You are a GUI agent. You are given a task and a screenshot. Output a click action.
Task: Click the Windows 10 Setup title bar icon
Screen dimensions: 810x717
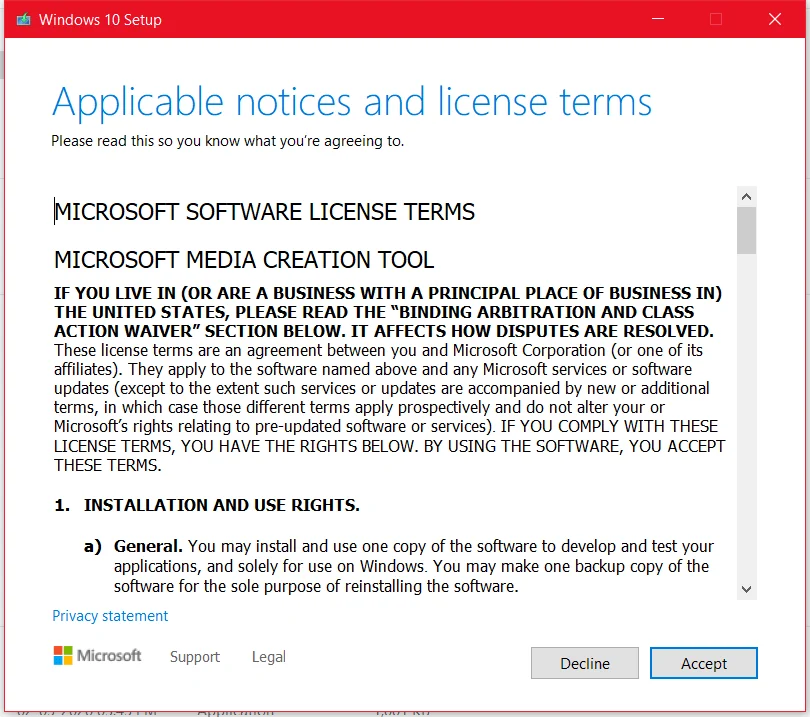[x=23, y=20]
